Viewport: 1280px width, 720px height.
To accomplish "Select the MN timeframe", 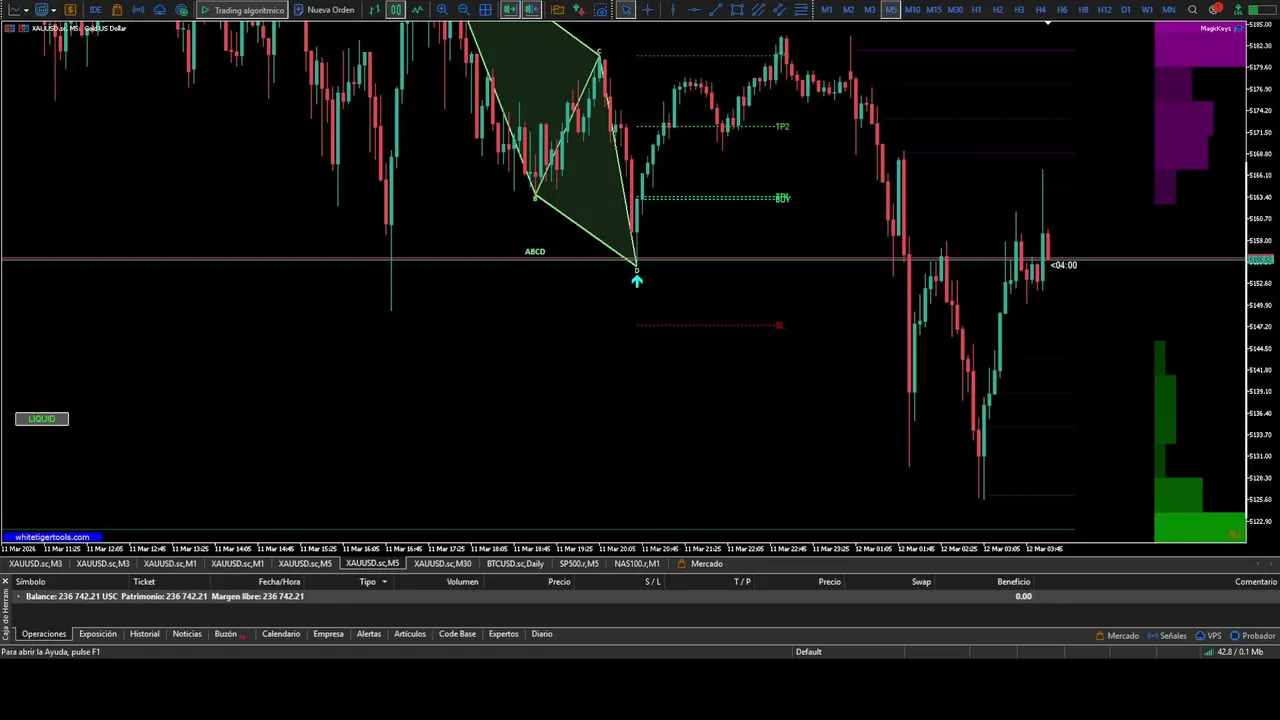I will pyautogui.click(x=1168, y=10).
